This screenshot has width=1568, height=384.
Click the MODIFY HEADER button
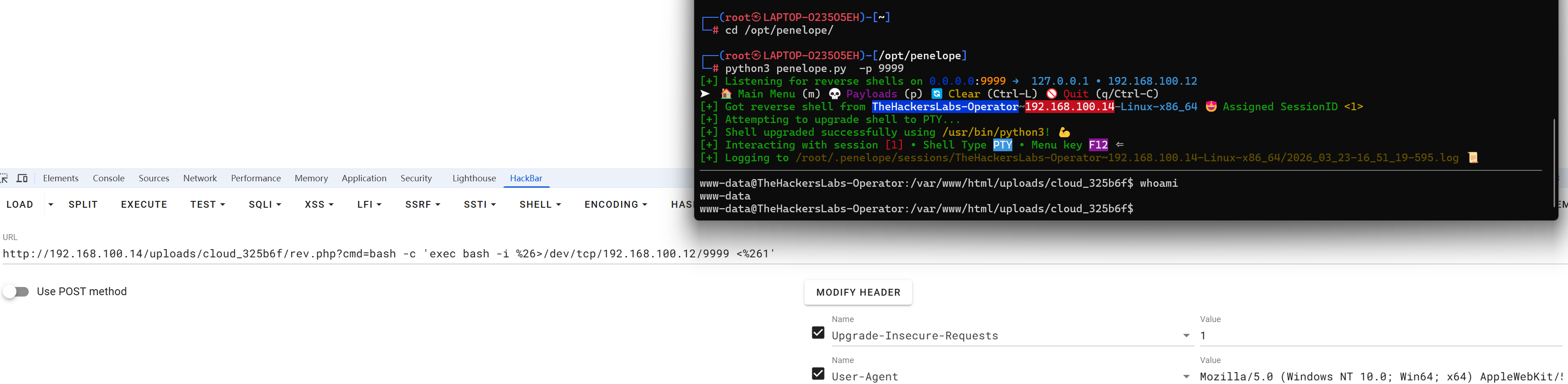(x=858, y=293)
